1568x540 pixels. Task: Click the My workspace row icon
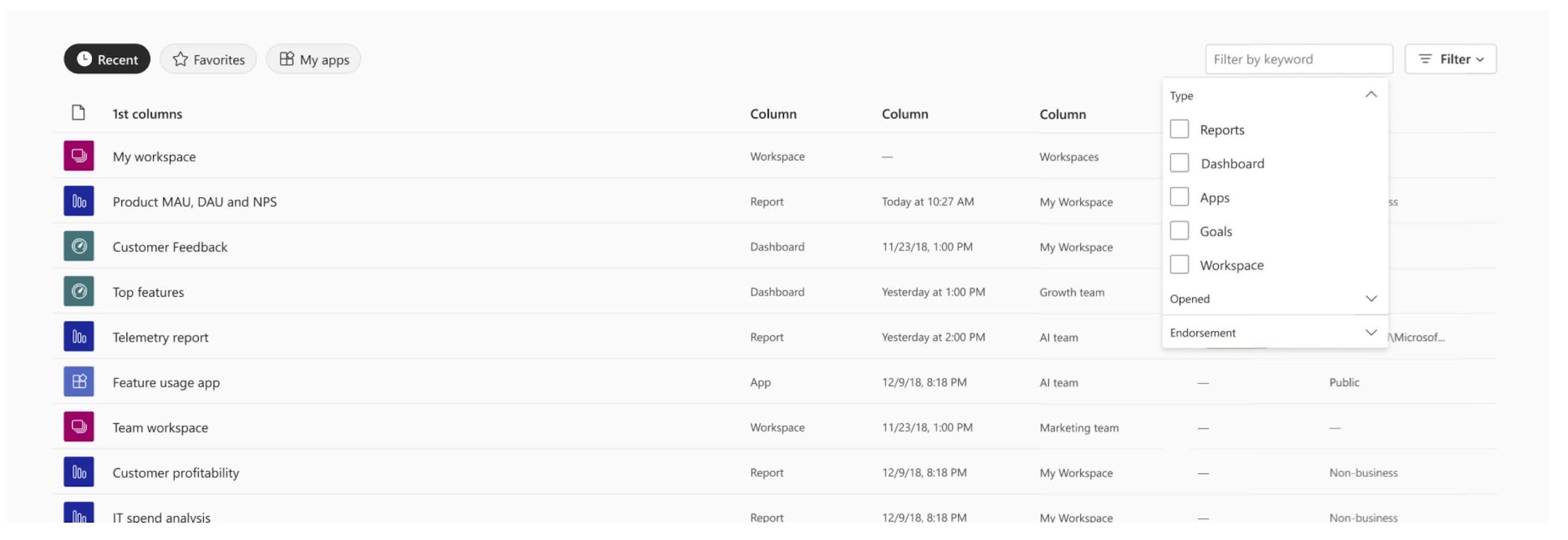78,156
